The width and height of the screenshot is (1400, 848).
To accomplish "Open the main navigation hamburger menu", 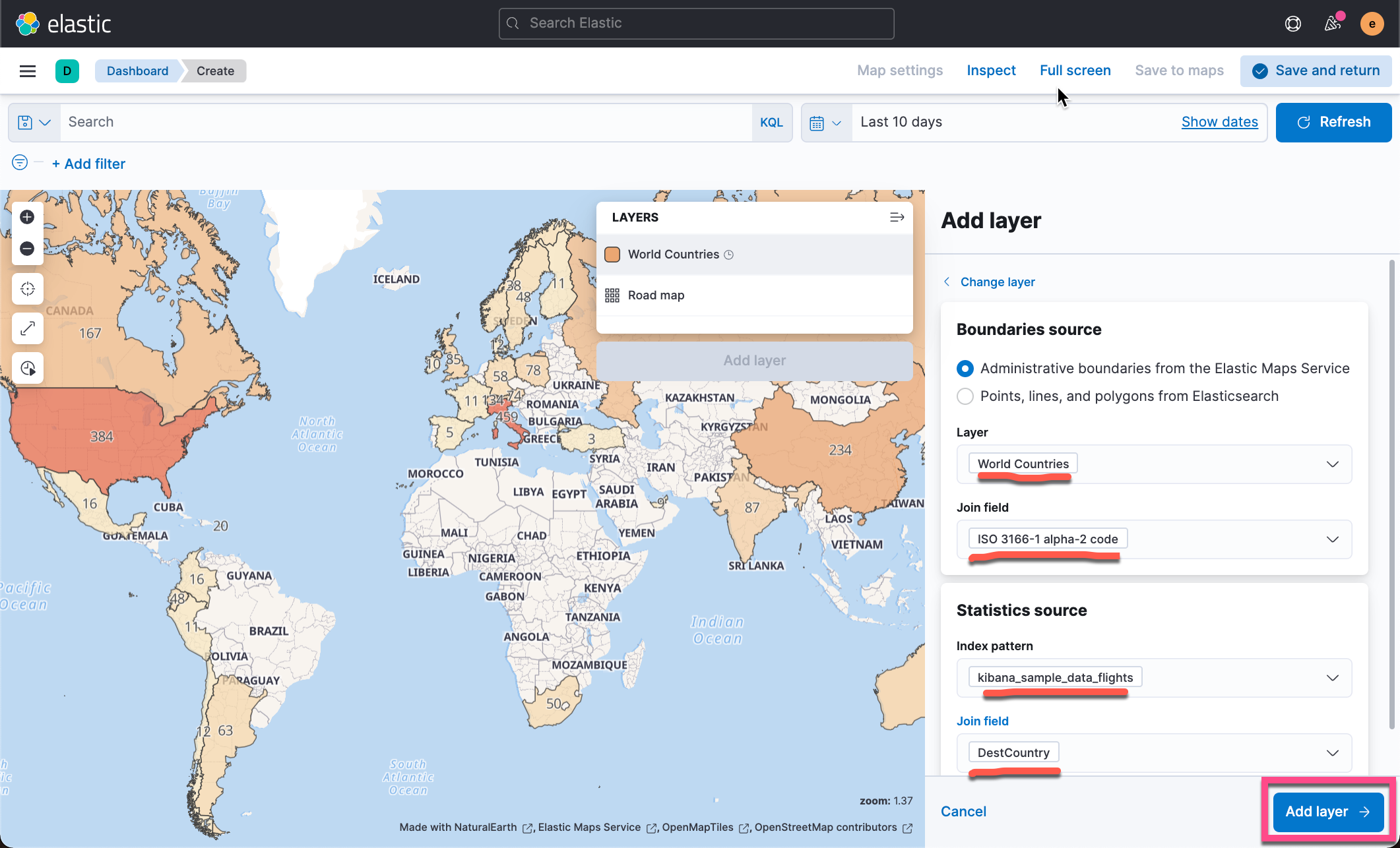I will [x=27, y=71].
